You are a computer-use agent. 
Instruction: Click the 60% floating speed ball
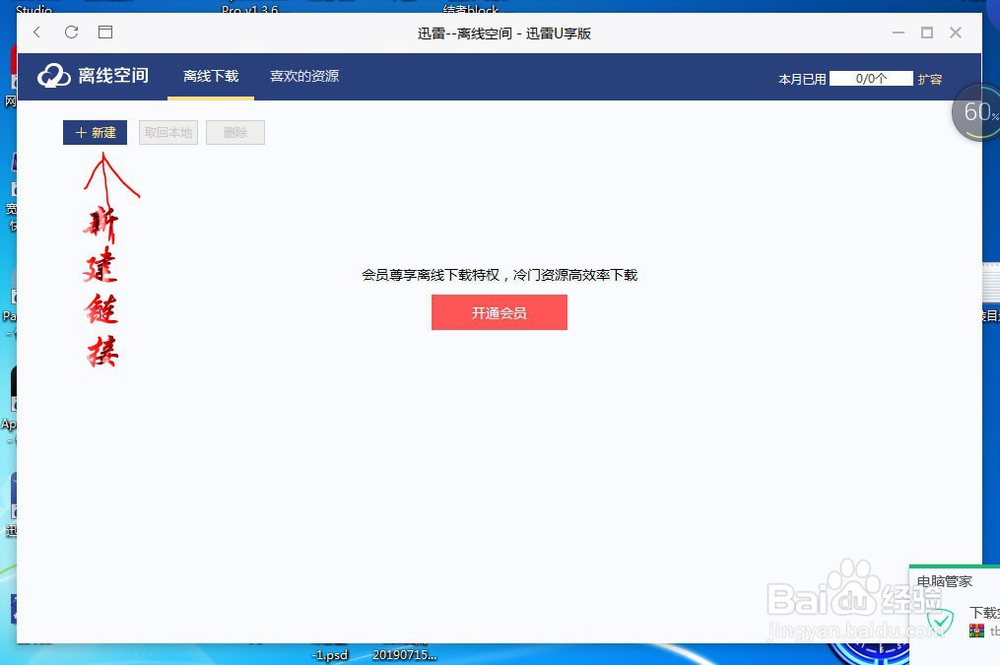point(977,112)
